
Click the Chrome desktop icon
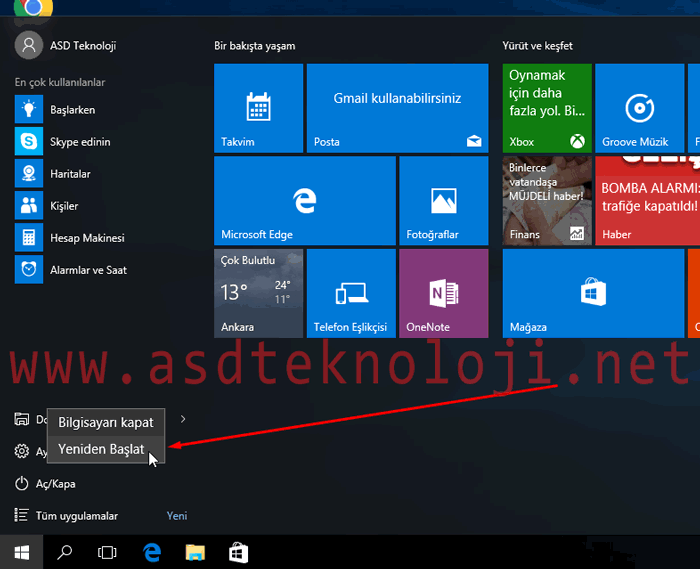pyautogui.click(x=33, y=7)
